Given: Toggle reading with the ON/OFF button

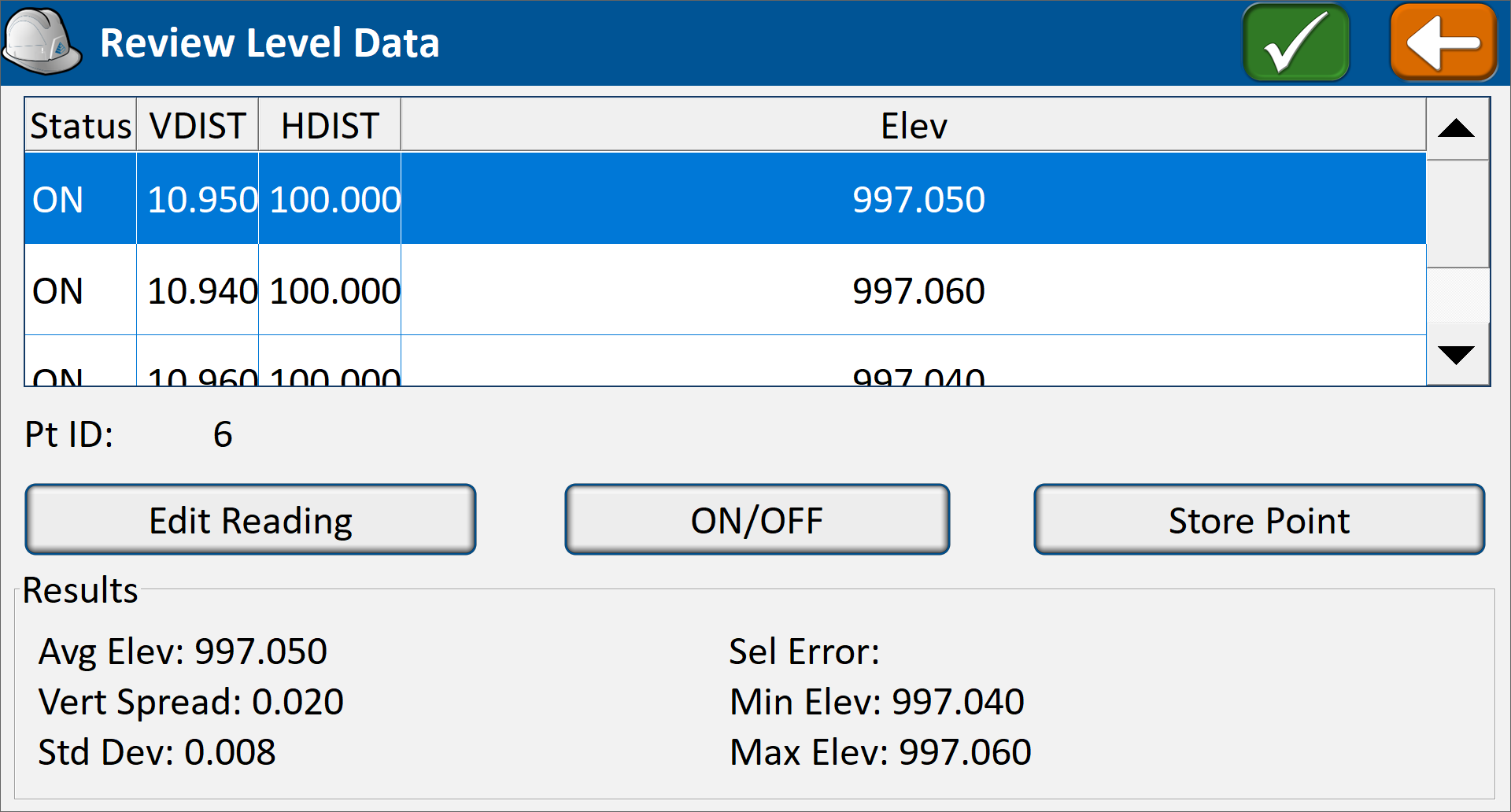Looking at the screenshot, I should (x=757, y=520).
